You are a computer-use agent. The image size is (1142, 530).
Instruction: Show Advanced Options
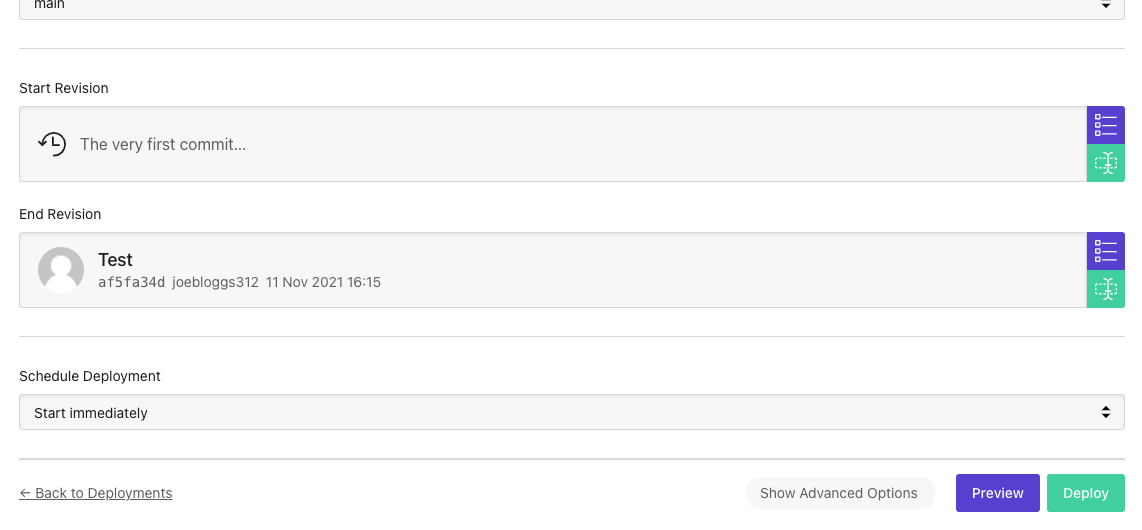point(839,493)
